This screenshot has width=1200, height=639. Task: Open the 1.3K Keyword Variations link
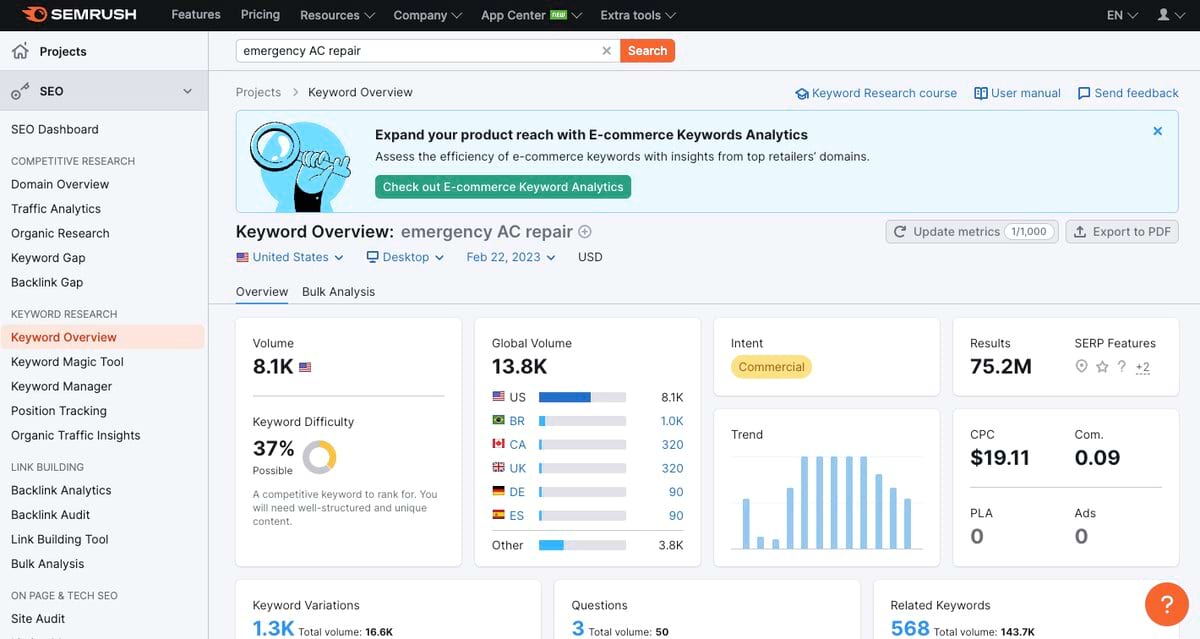[x=273, y=628]
